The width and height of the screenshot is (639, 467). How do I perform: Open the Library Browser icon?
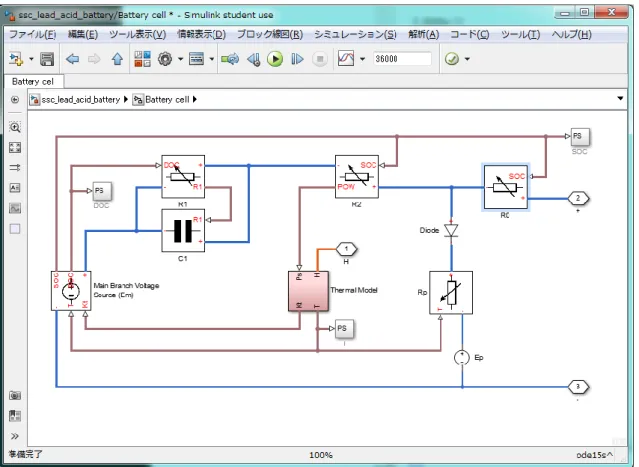click(x=142, y=59)
